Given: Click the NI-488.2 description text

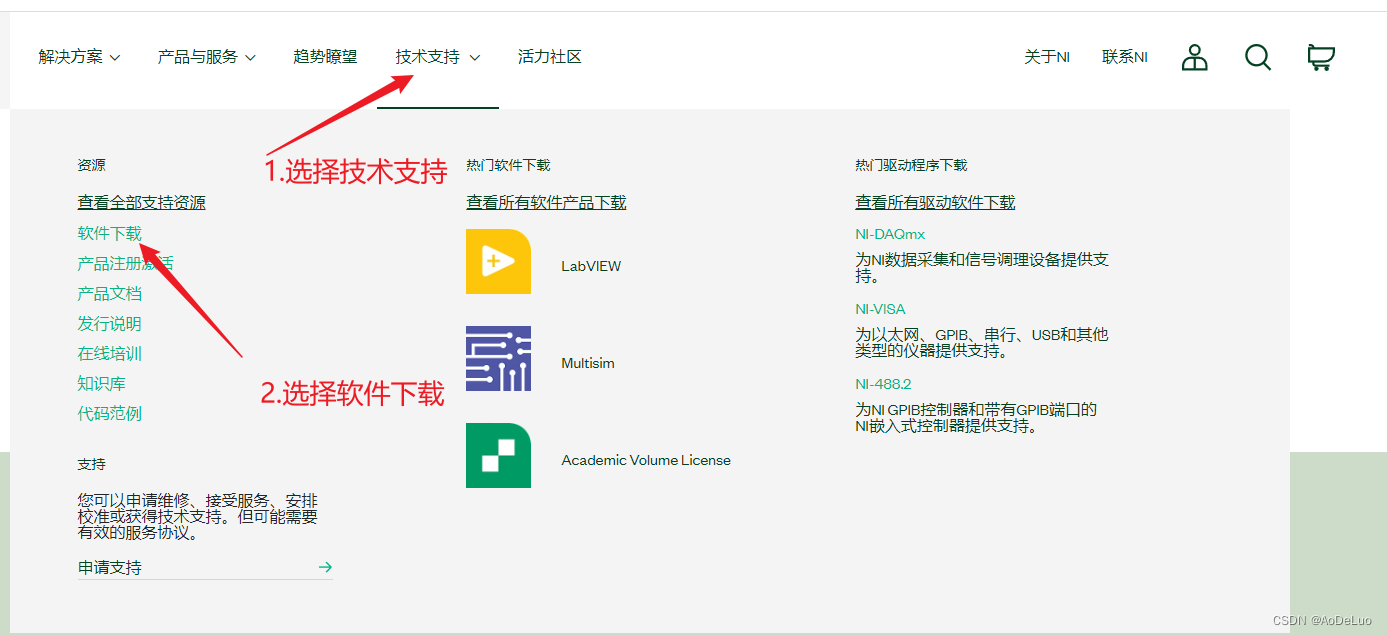Looking at the screenshot, I should [x=976, y=418].
